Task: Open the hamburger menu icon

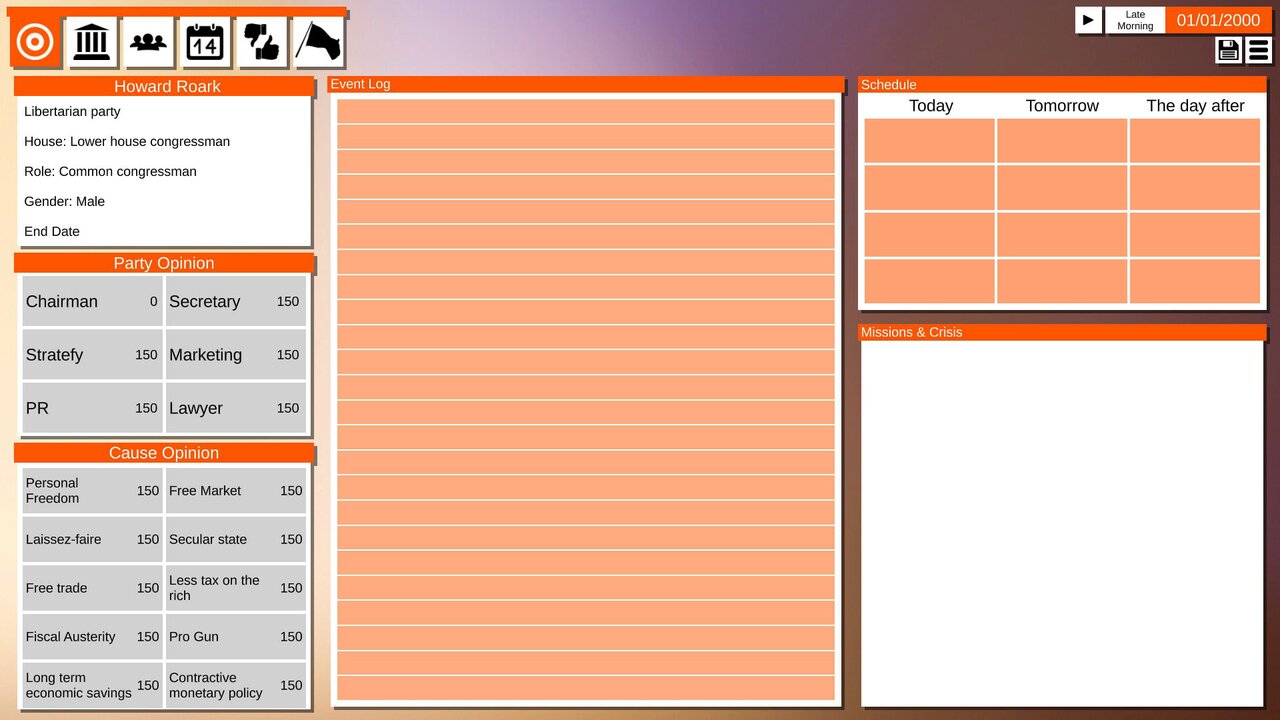Action: click(x=1258, y=50)
